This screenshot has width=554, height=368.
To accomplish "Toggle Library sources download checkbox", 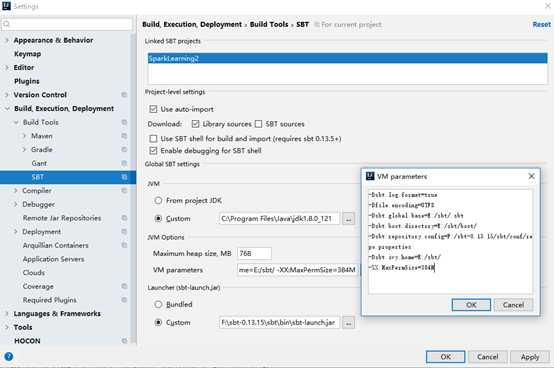I will 195,124.
